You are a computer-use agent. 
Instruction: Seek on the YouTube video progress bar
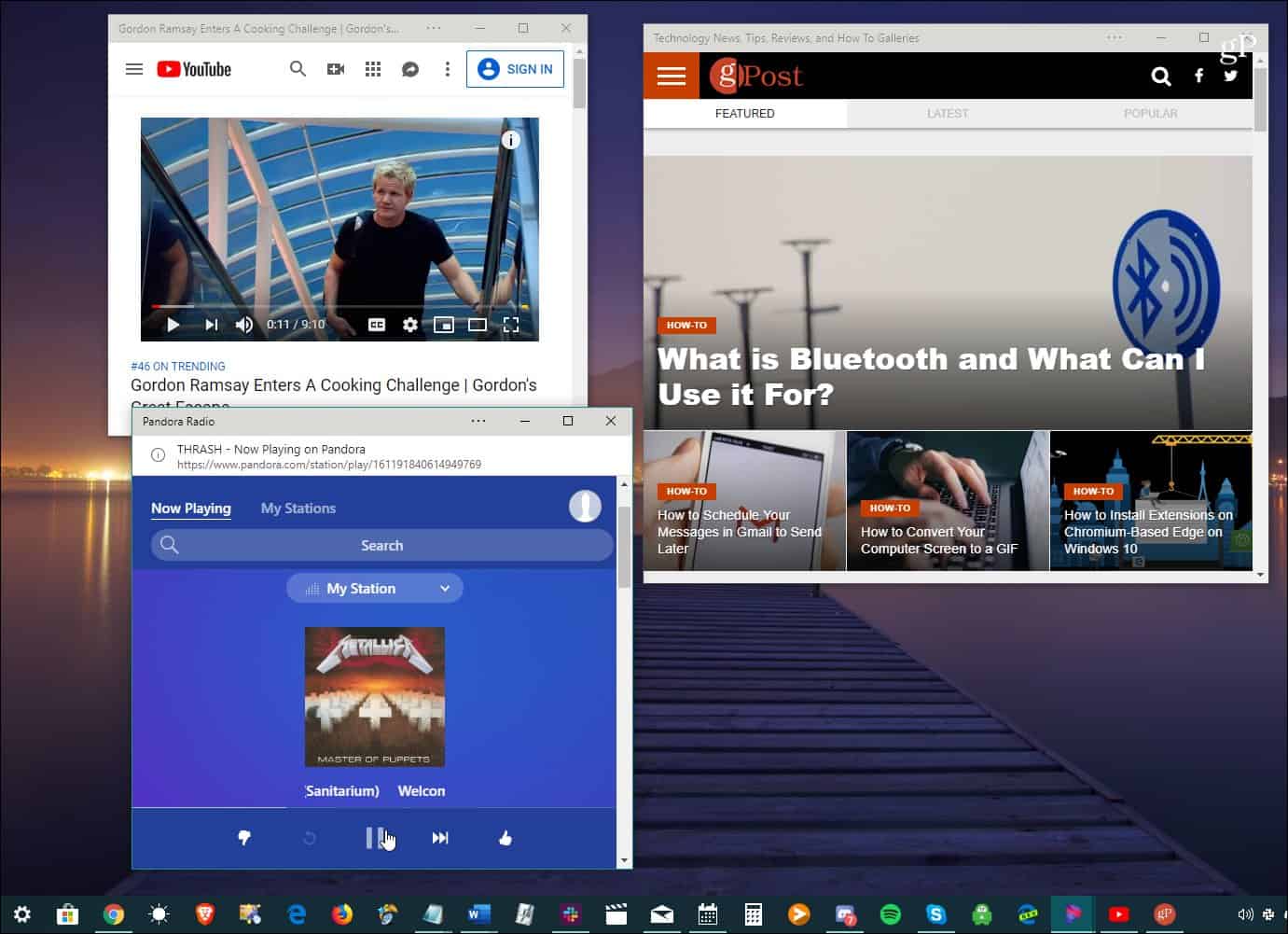pyautogui.click(x=339, y=306)
